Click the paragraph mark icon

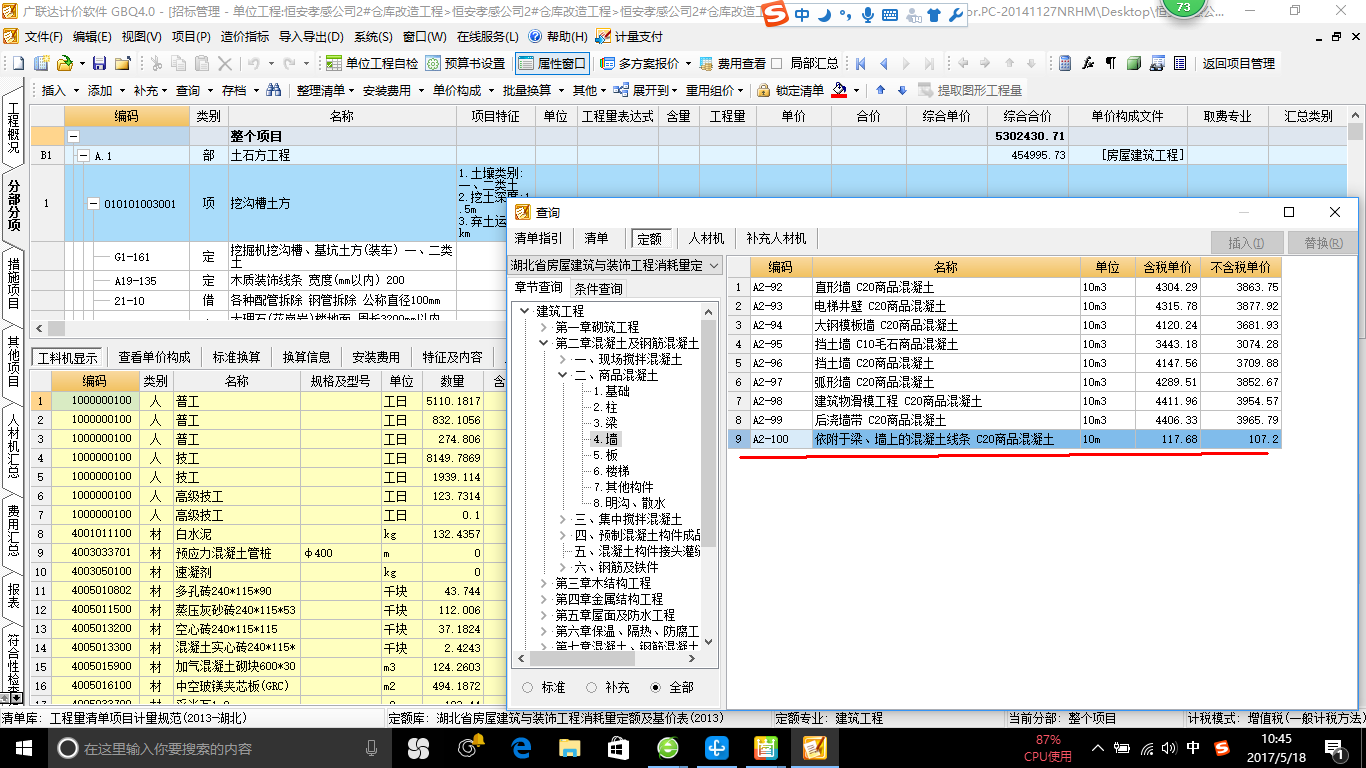1110,63
